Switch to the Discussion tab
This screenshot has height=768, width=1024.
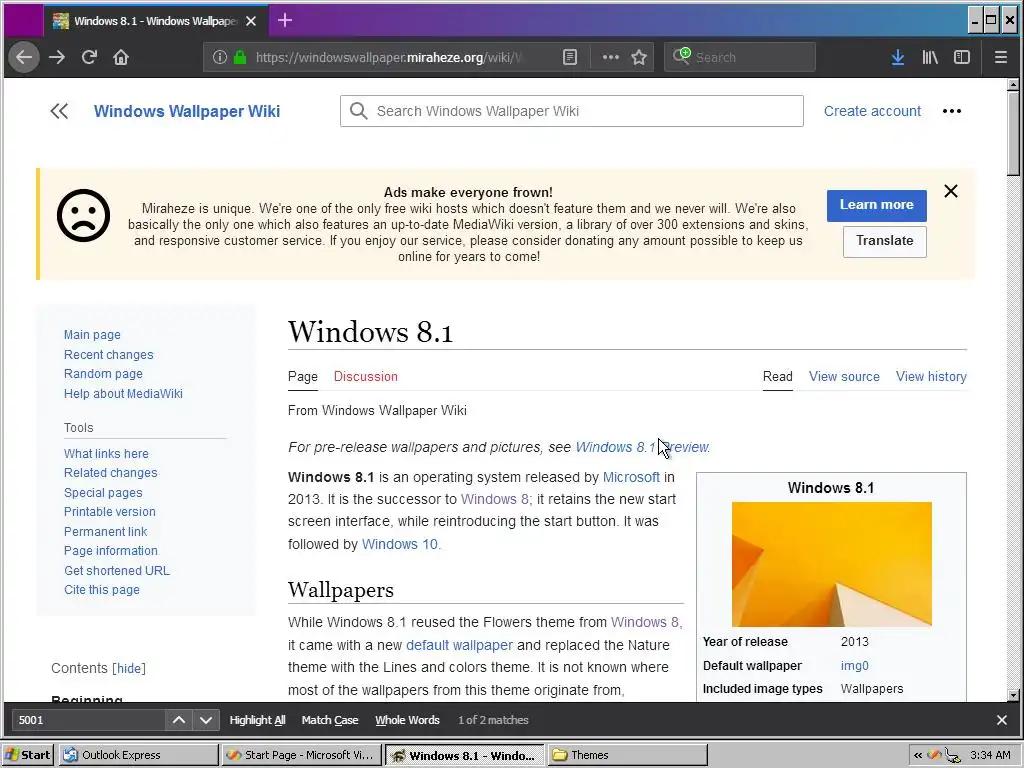pos(366,377)
